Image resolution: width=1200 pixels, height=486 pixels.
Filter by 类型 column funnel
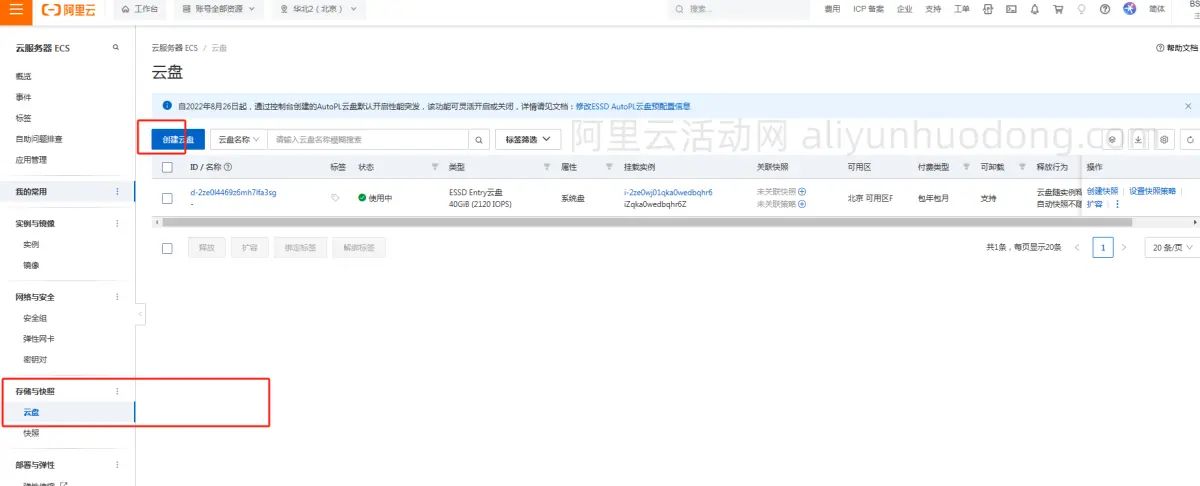pyautogui.click(x=547, y=167)
